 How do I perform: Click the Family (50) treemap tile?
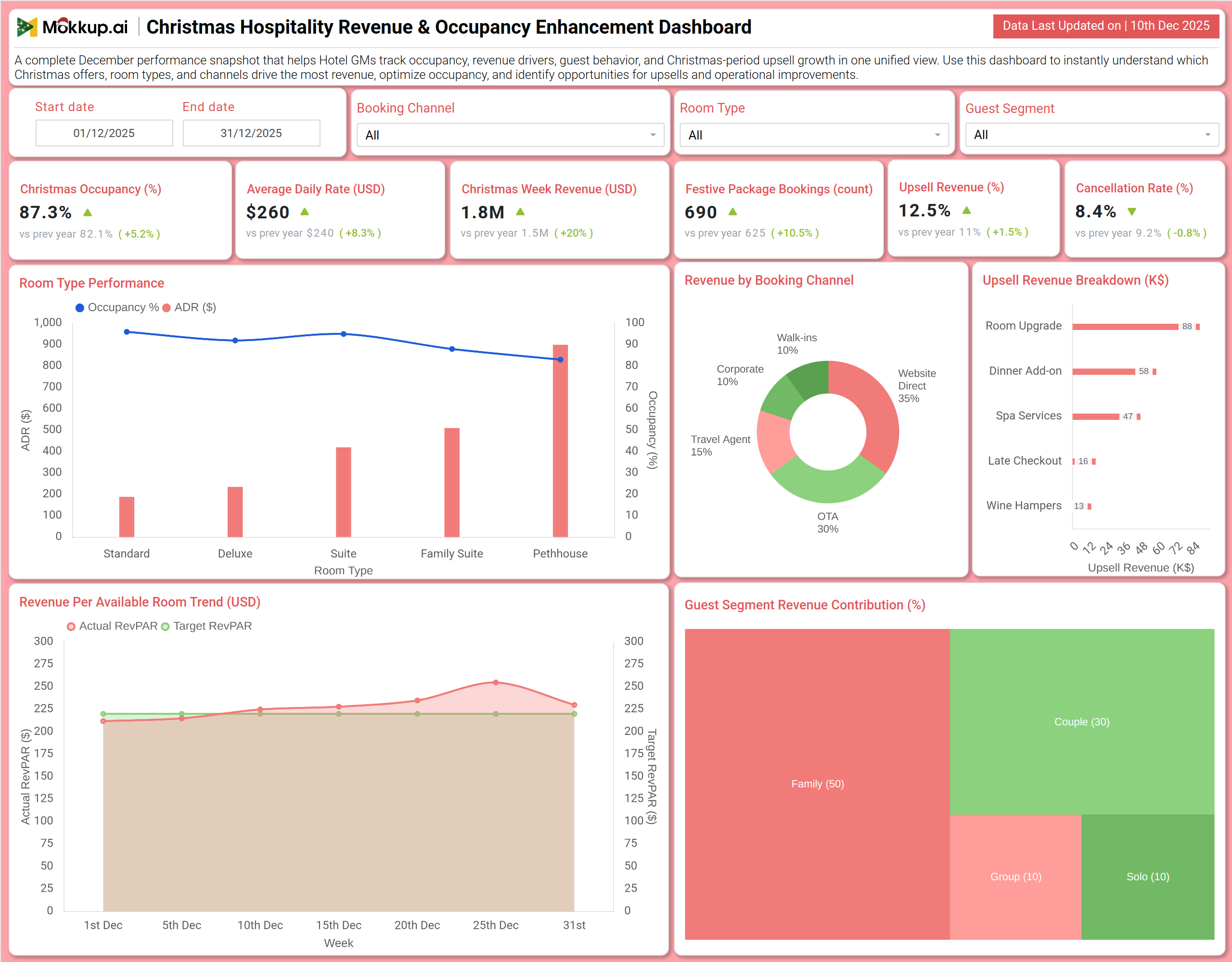tap(817, 784)
